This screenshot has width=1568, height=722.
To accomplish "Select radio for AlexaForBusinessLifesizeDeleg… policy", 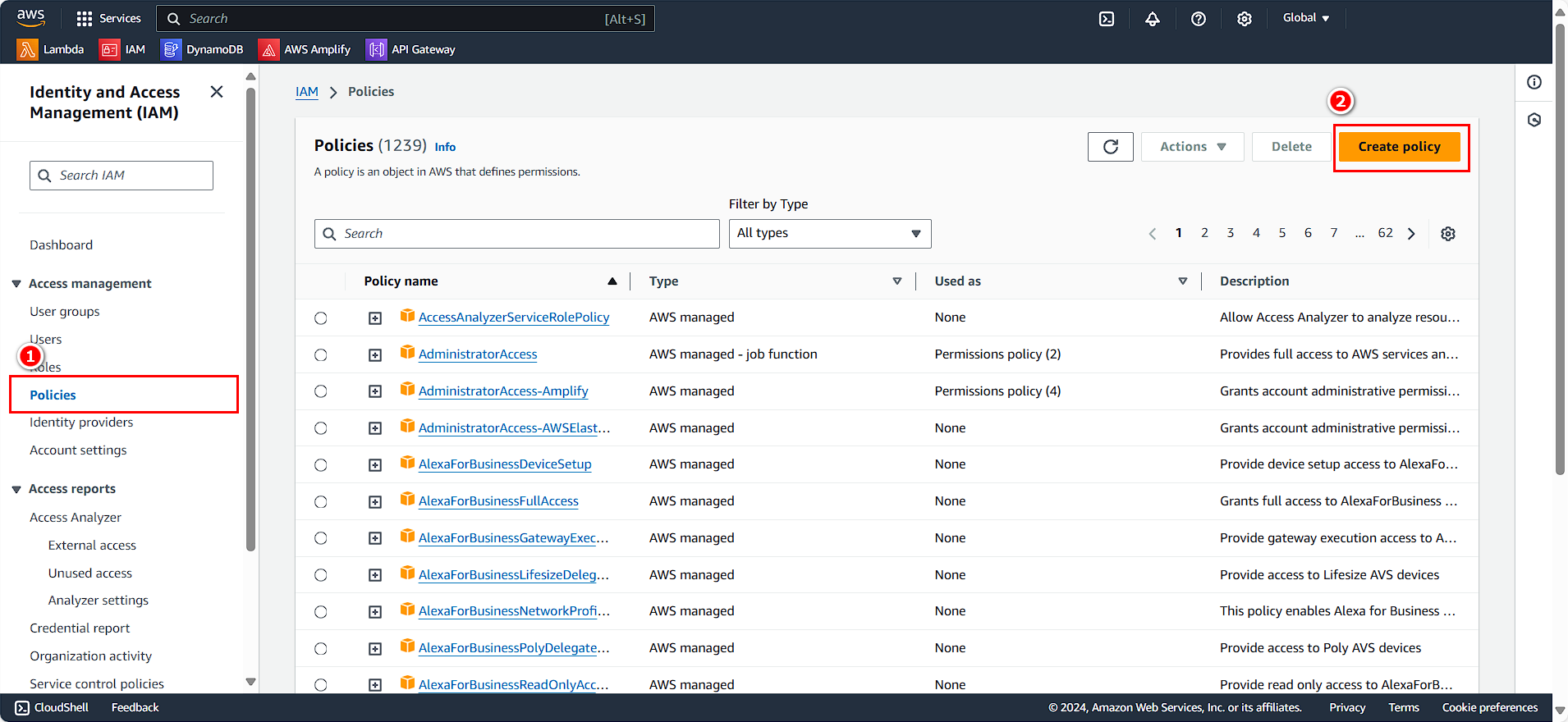I will (x=321, y=575).
